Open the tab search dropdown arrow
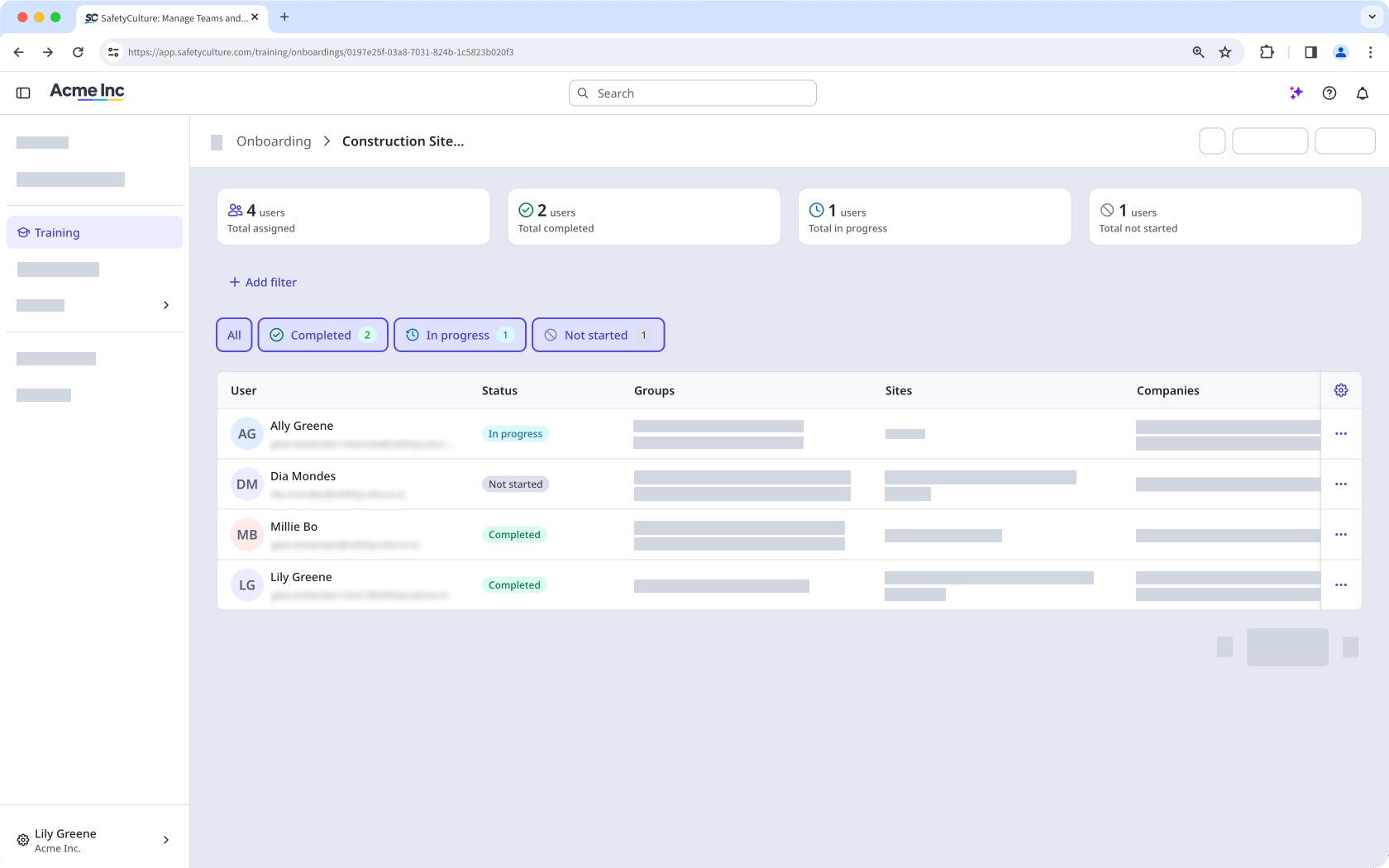Screen dimensions: 1389x868 pos(1372,17)
